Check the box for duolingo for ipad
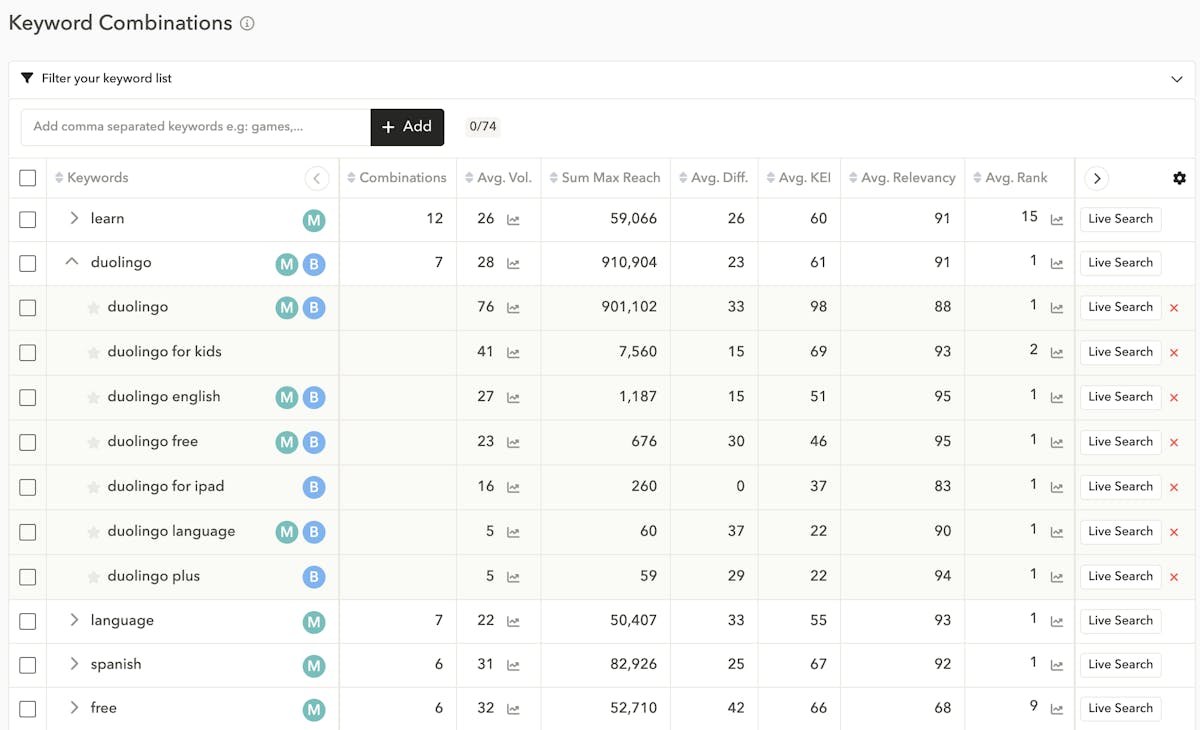The width and height of the screenshot is (1200, 730). 28,487
